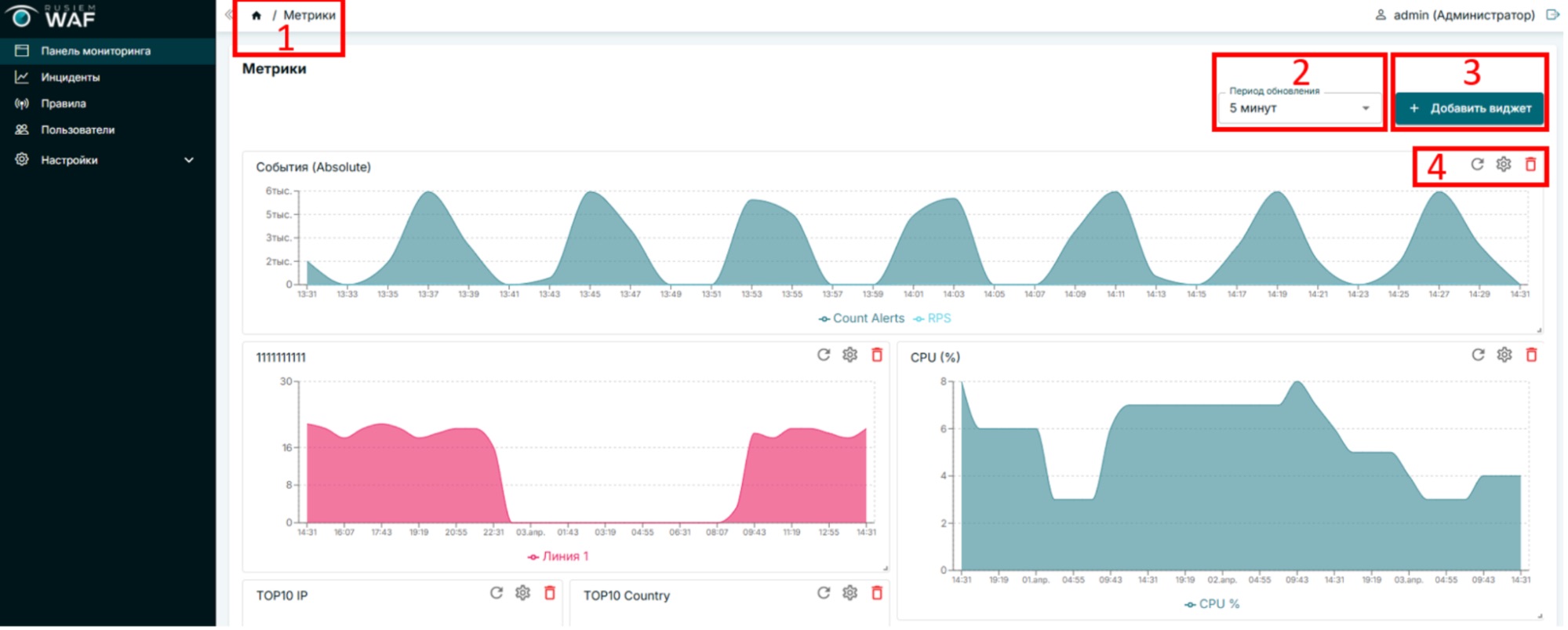
Task: Open settings of События (Absolute) widget
Action: (x=1504, y=164)
